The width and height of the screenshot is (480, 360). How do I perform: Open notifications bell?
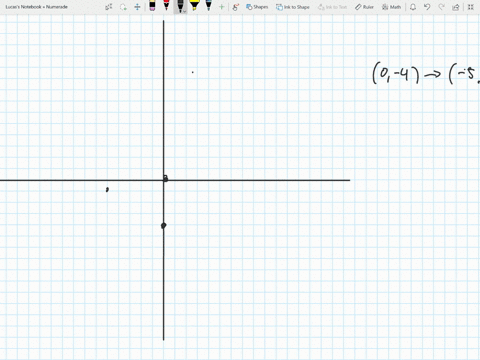point(413,7)
